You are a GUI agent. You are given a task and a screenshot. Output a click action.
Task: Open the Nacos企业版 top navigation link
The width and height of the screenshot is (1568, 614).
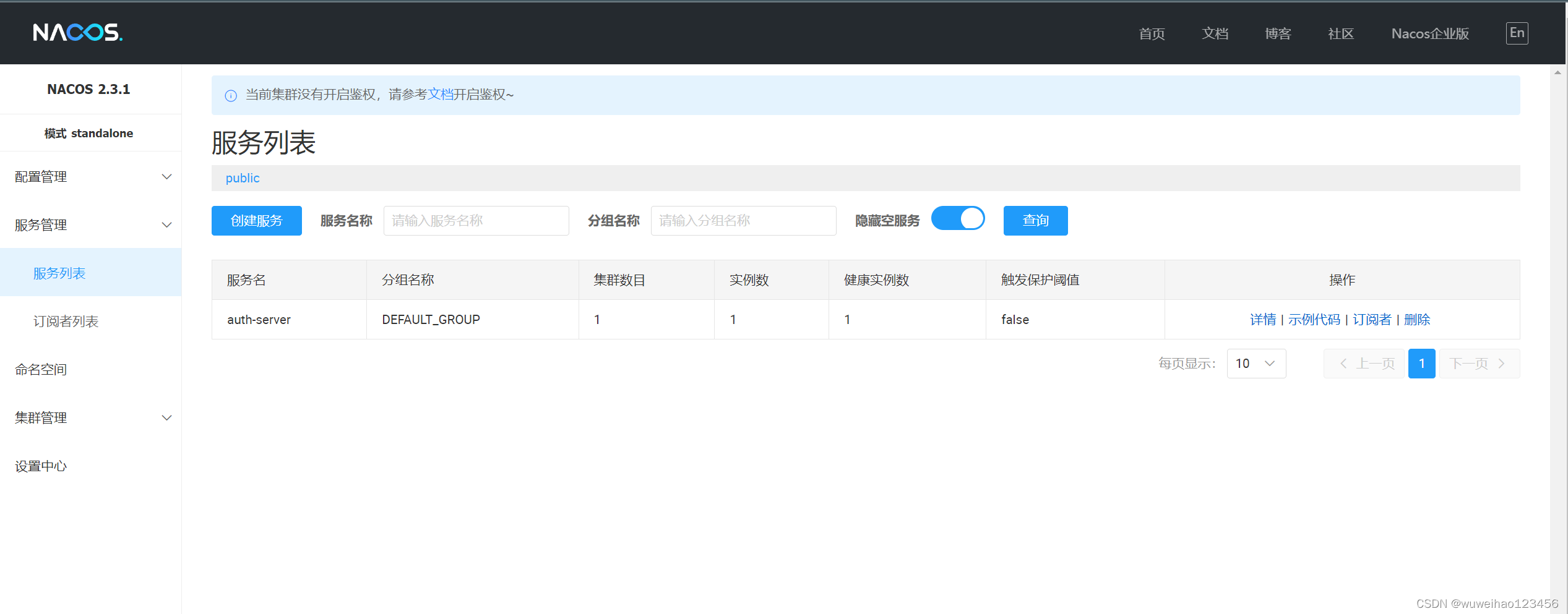1430,33
